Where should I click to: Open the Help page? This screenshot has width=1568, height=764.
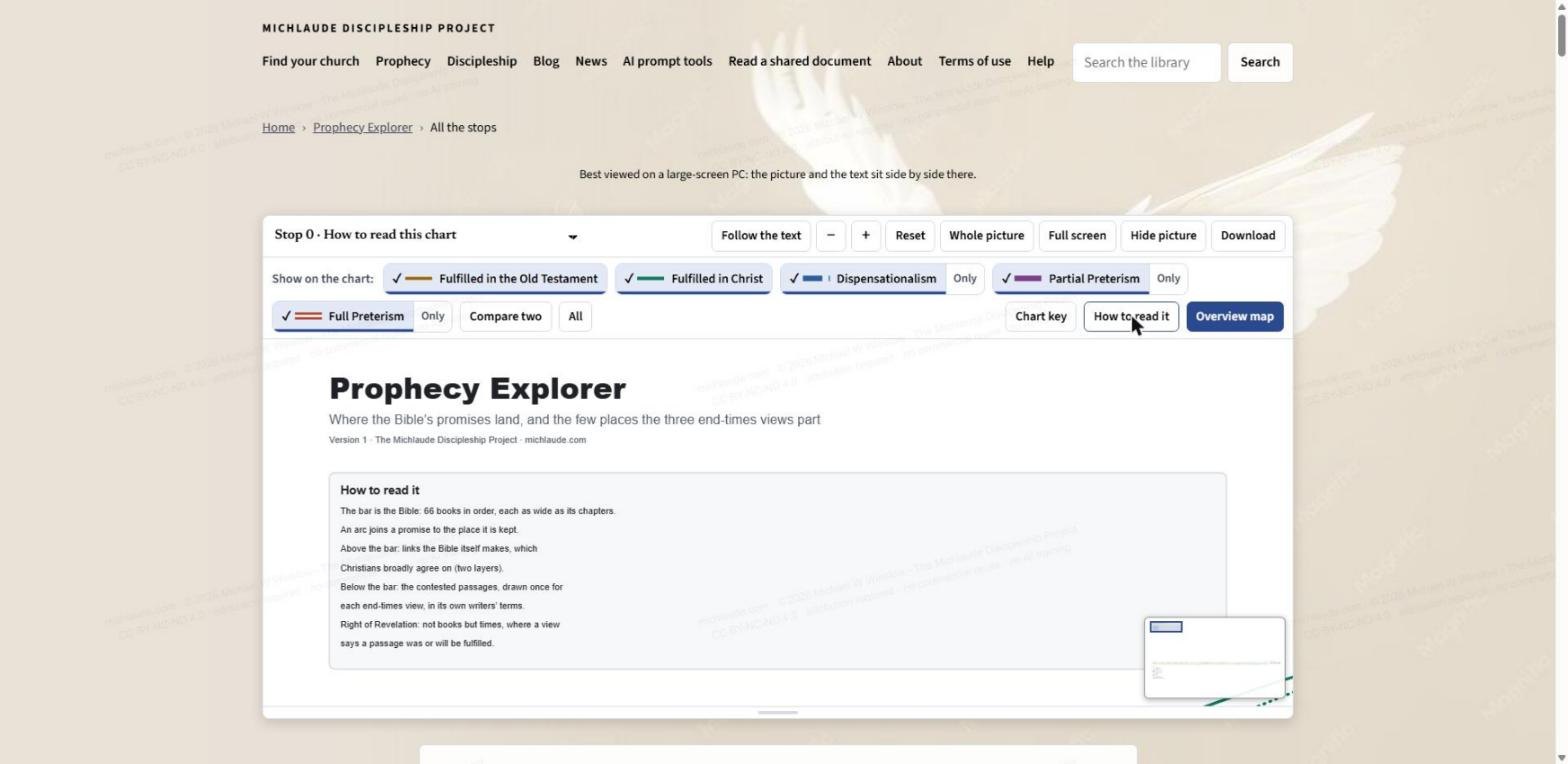click(x=1040, y=61)
